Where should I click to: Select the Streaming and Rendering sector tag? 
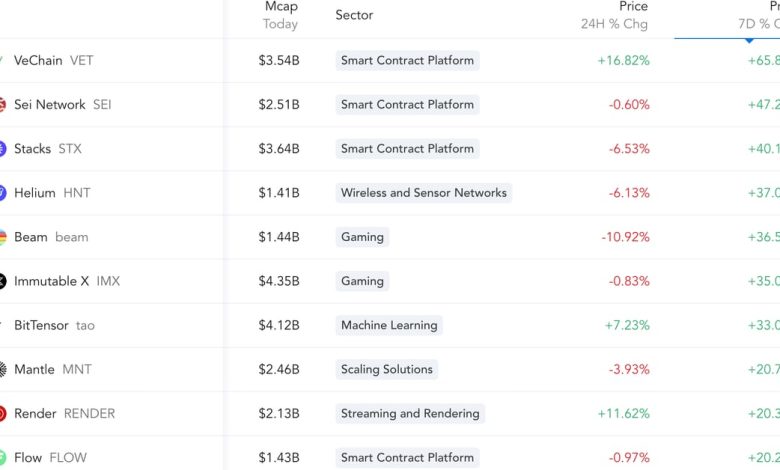point(410,413)
